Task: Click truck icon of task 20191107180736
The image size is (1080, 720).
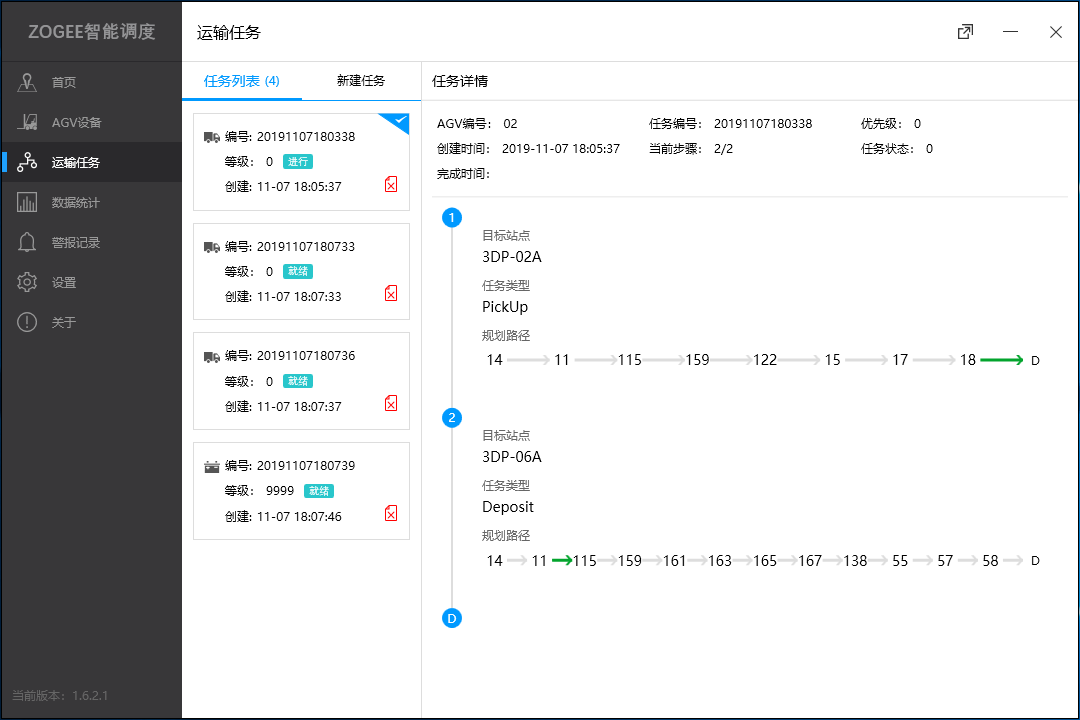Action: click(211, 356)
